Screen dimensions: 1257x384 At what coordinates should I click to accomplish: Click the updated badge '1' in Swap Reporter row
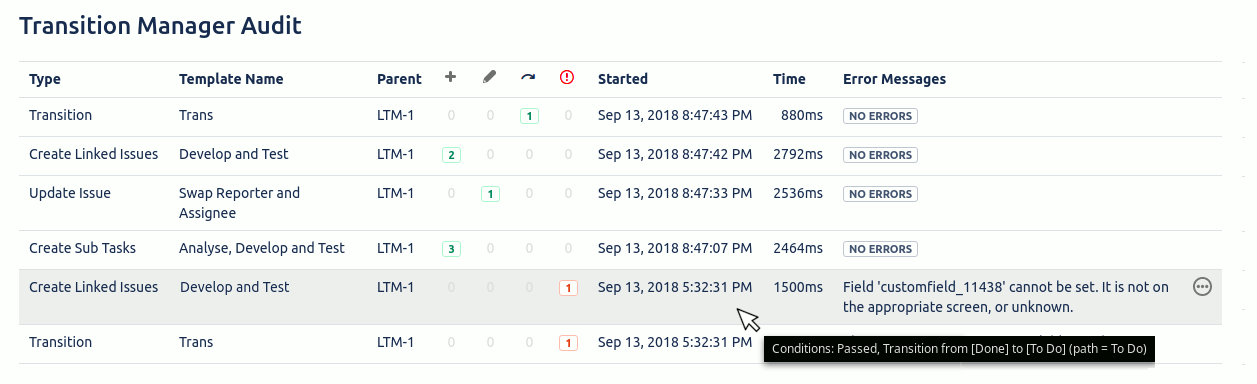pyautogui.click(x=490, y=194)
